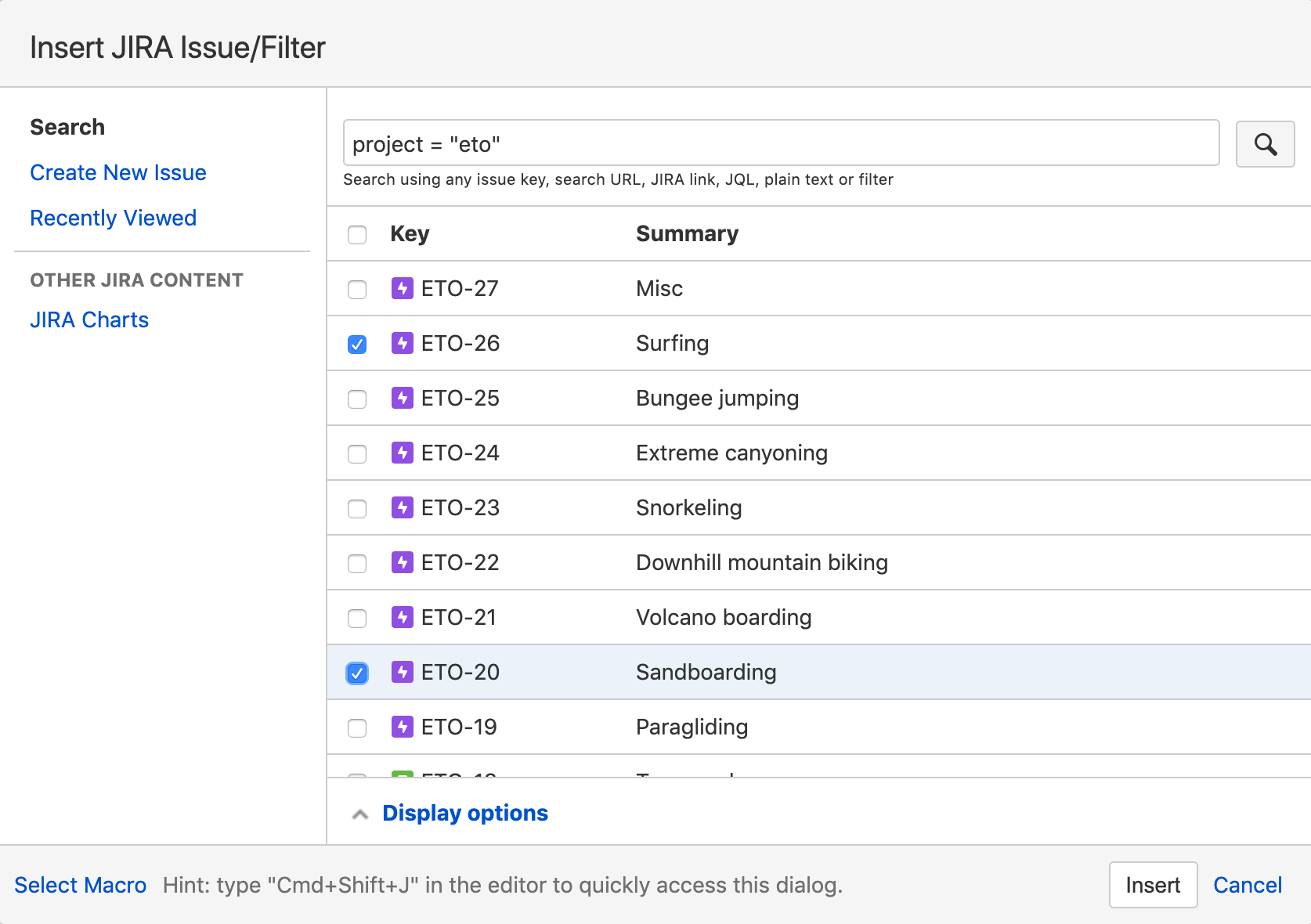Screen dimensions: 1311x924
Task: Select the Snorkeling summary text
Action: [689, 507]
